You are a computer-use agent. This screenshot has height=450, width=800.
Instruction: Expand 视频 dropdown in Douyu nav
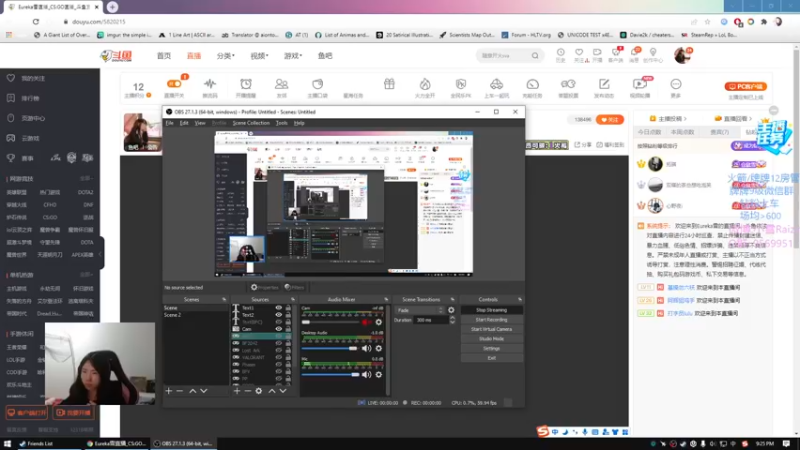[x=259, y=56]
